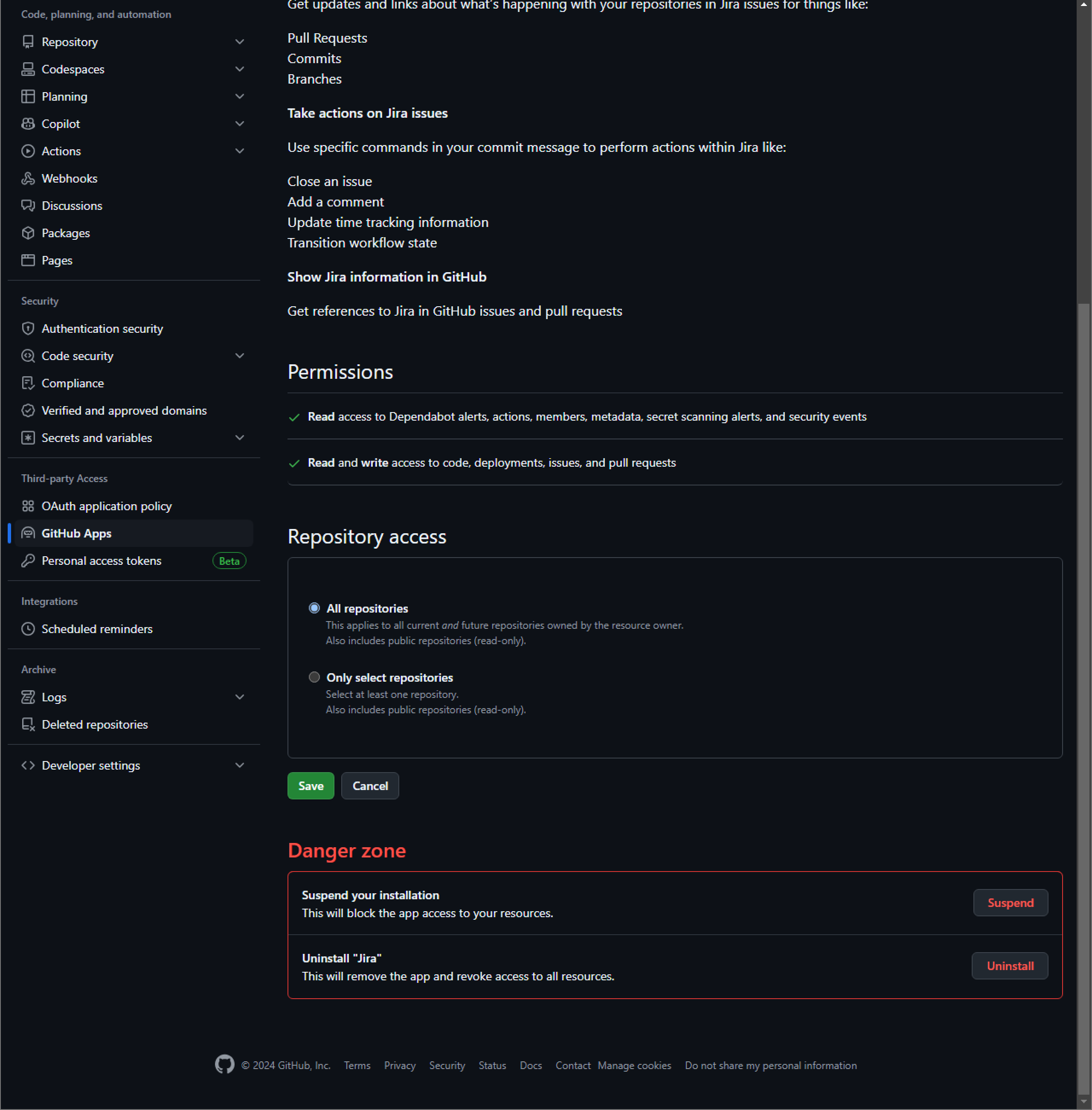Expand the Developer settings chevron

[x=240, y=765]
